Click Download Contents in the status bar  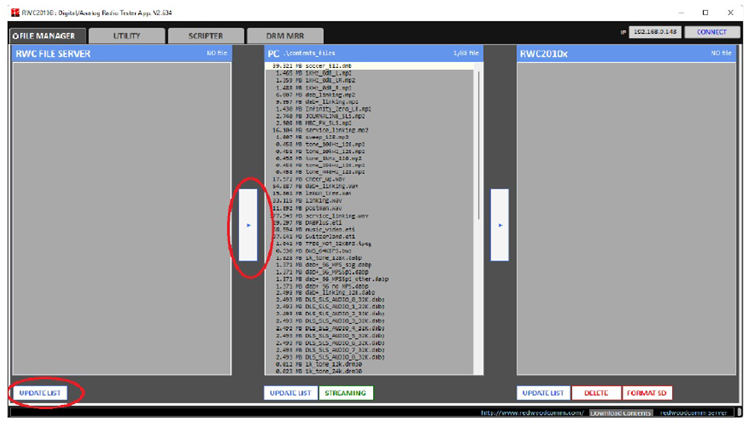(x=621, y=413)
